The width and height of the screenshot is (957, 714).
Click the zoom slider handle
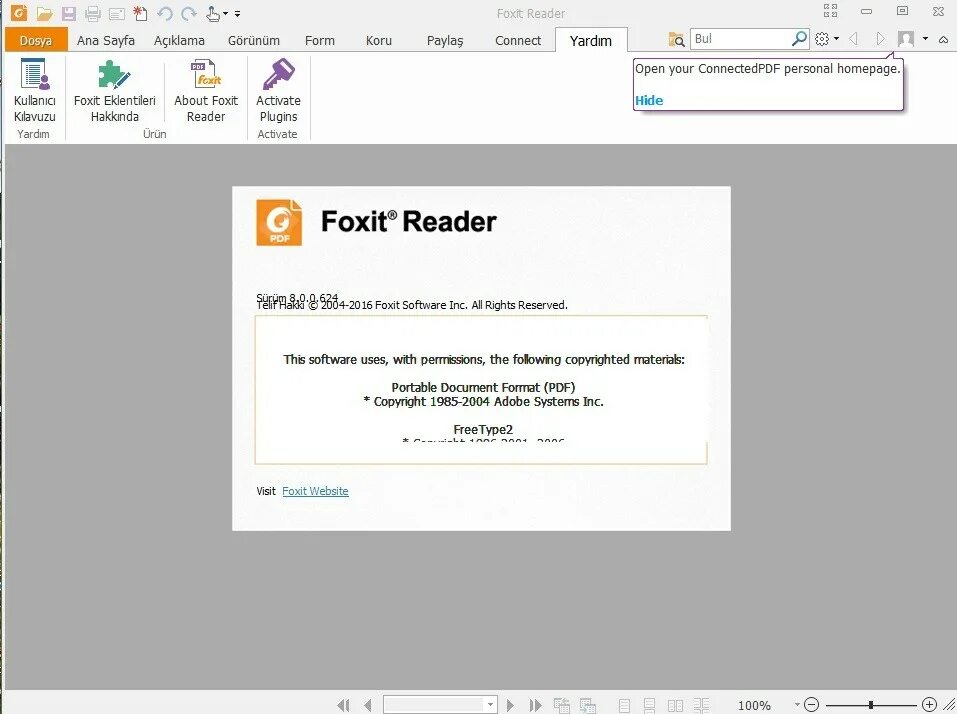click(871, 705)
